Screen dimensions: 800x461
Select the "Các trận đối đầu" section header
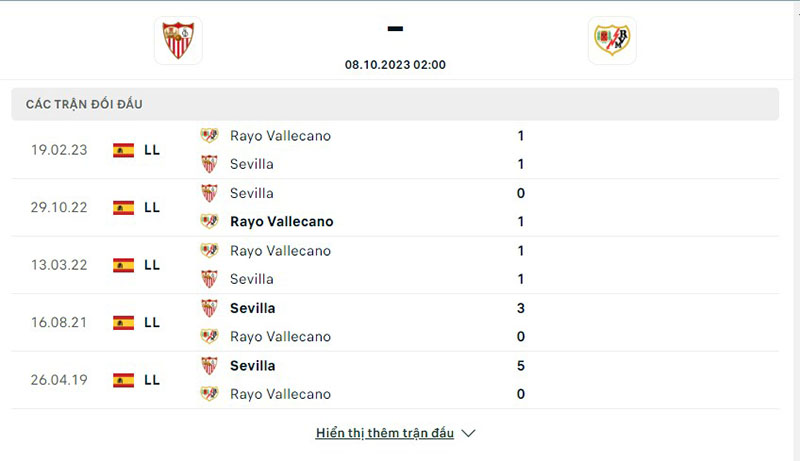91,105
